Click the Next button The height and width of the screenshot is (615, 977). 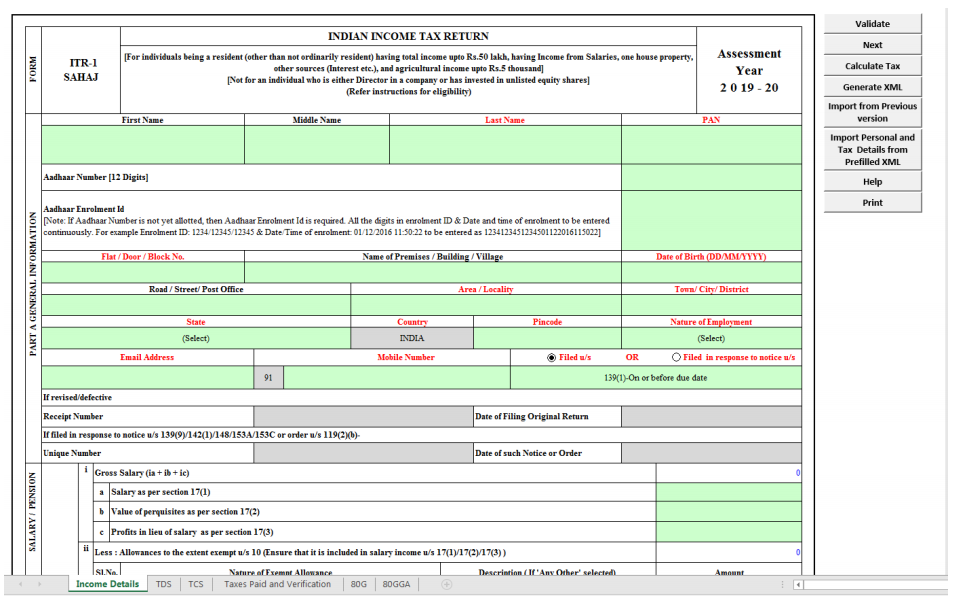pos(872,45)
